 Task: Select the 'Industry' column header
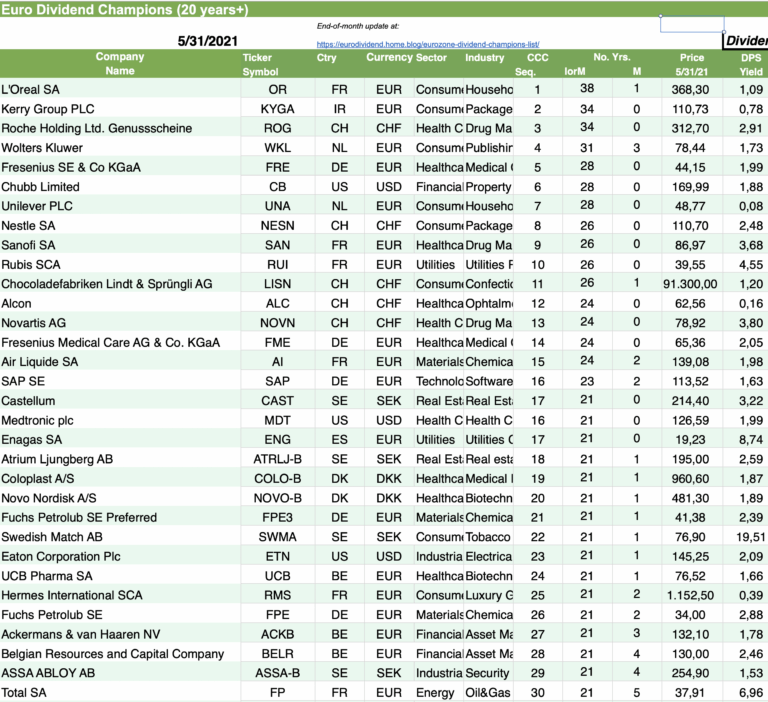(484, 58)
